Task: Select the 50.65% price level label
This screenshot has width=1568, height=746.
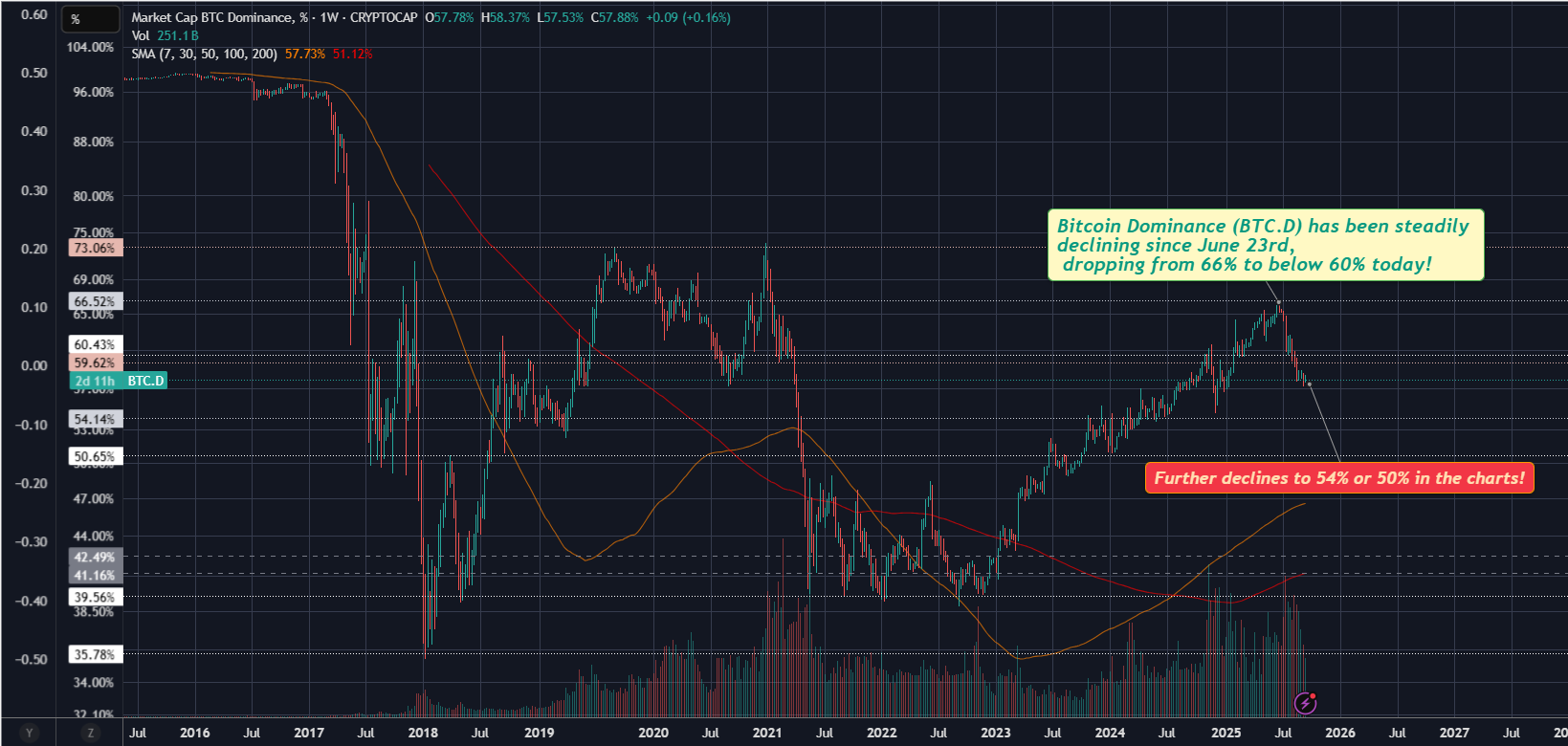Action: (95, 456)
